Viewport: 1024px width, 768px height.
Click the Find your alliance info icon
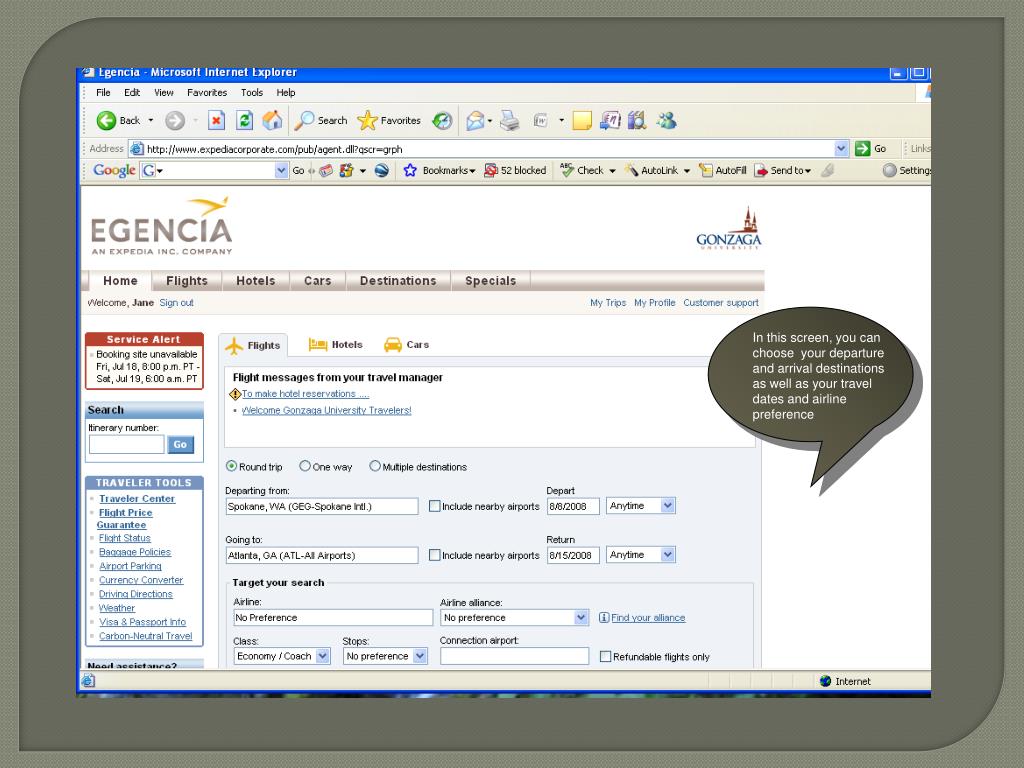tap(604, 617)
